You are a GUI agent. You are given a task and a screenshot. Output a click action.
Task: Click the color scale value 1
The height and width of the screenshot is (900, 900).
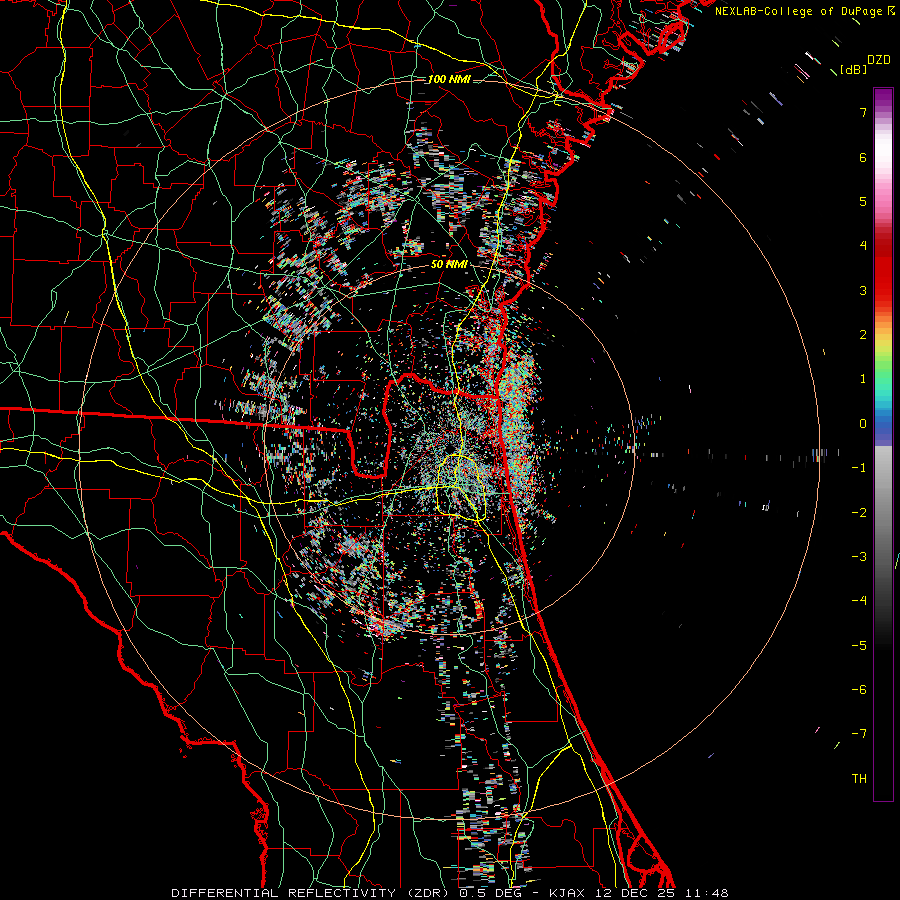863,379
